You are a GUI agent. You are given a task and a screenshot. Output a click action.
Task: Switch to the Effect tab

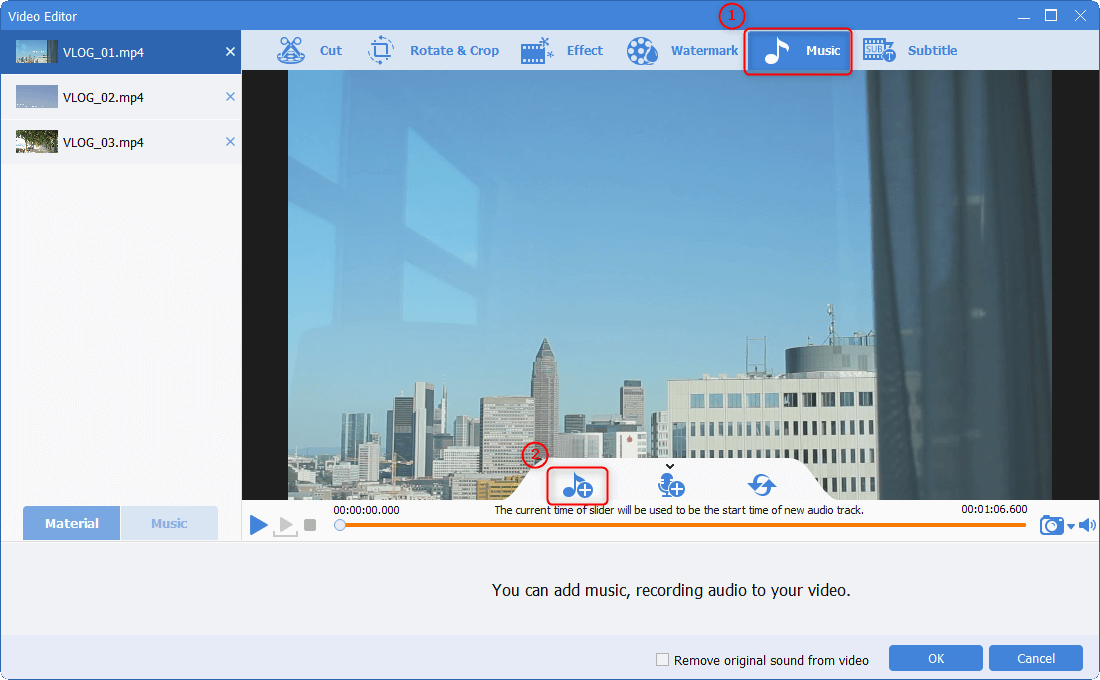point(562,51)
